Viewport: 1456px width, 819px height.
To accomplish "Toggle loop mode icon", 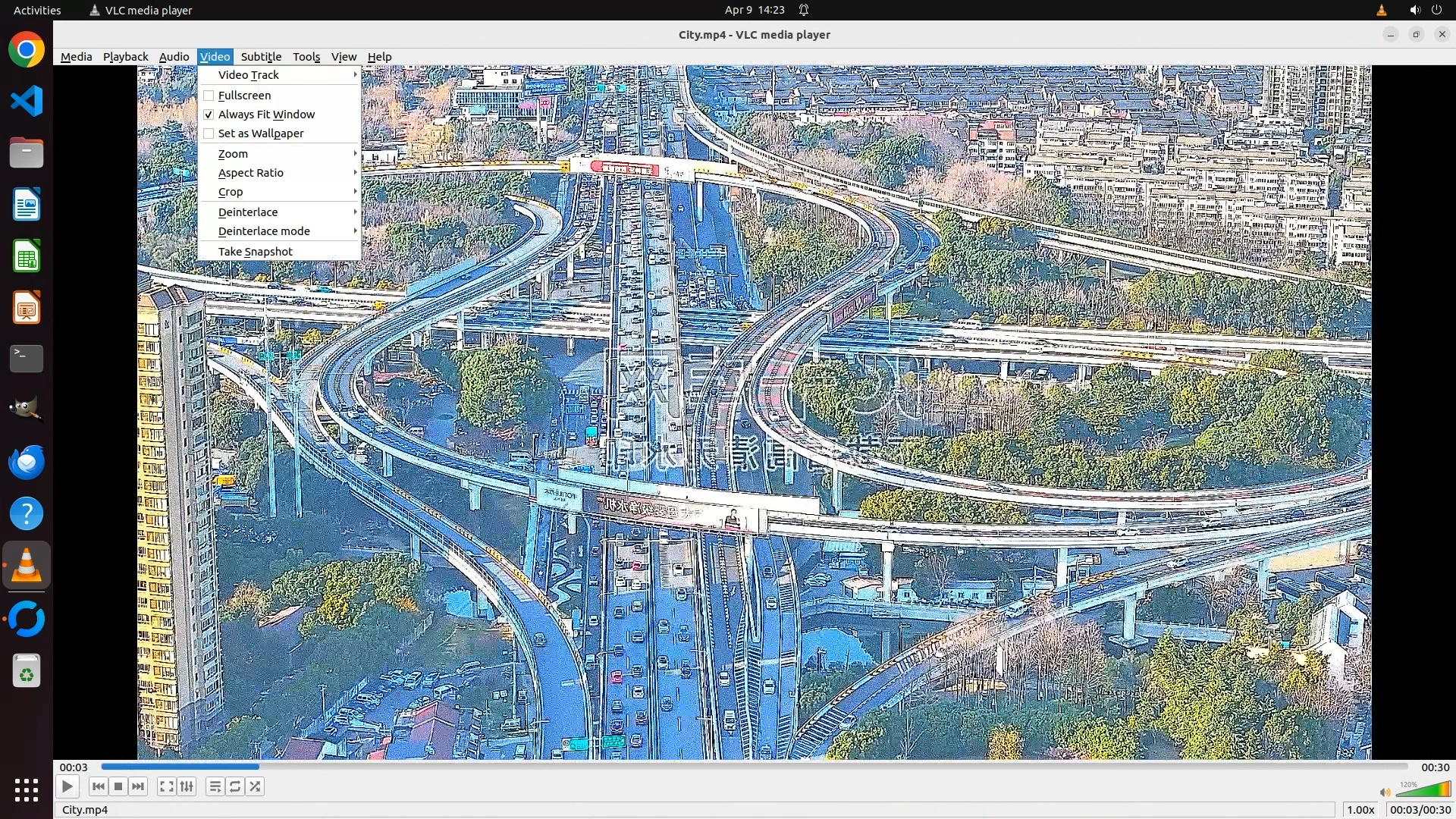I will (x=235, y=786).
